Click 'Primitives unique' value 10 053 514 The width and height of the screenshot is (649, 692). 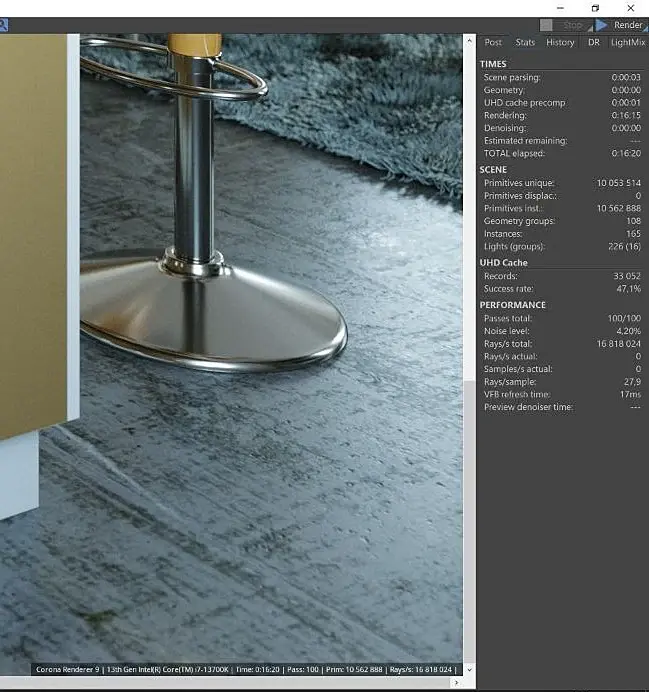[x=619, y=183]
